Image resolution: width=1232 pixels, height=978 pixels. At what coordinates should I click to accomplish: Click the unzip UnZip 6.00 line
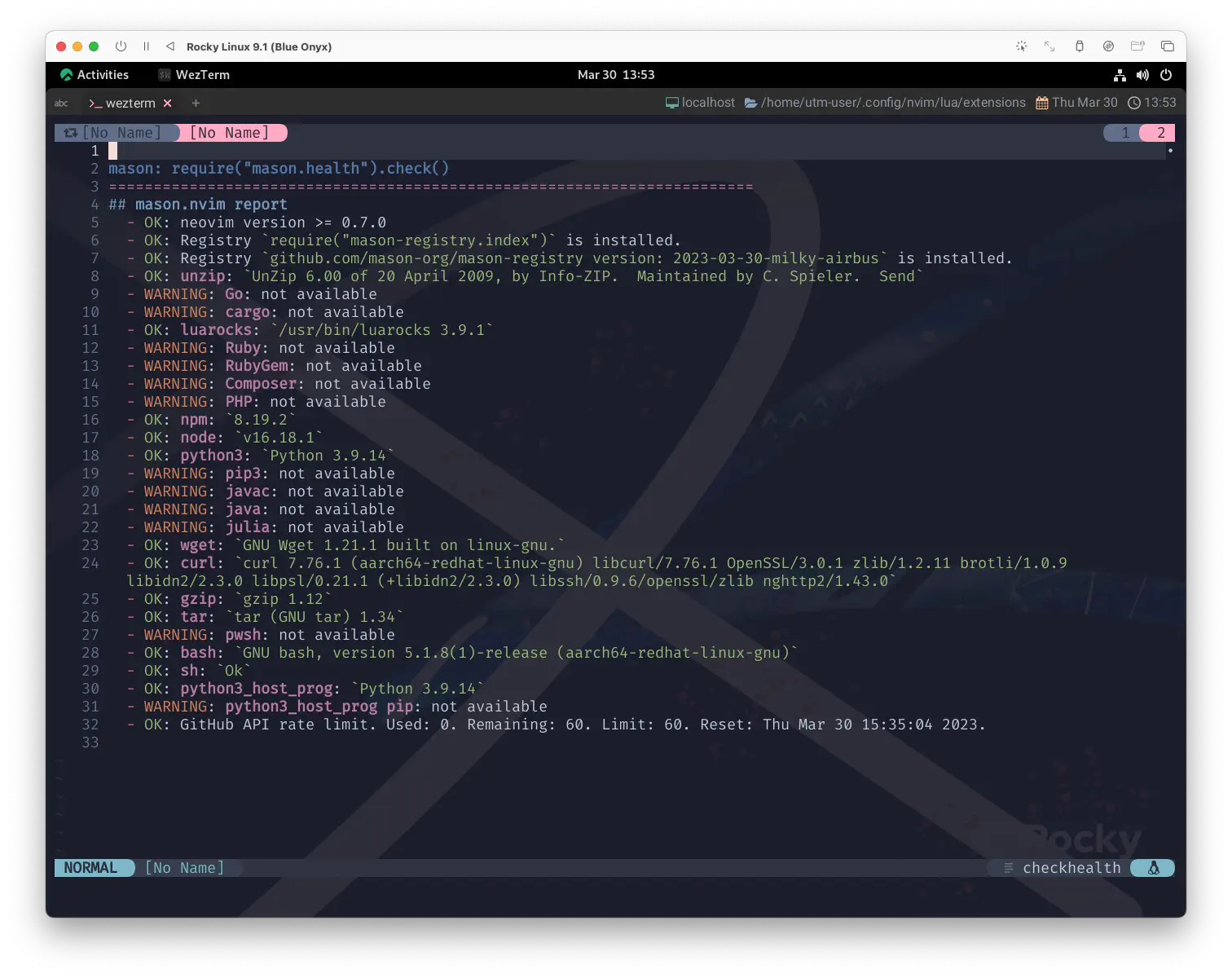525,276
